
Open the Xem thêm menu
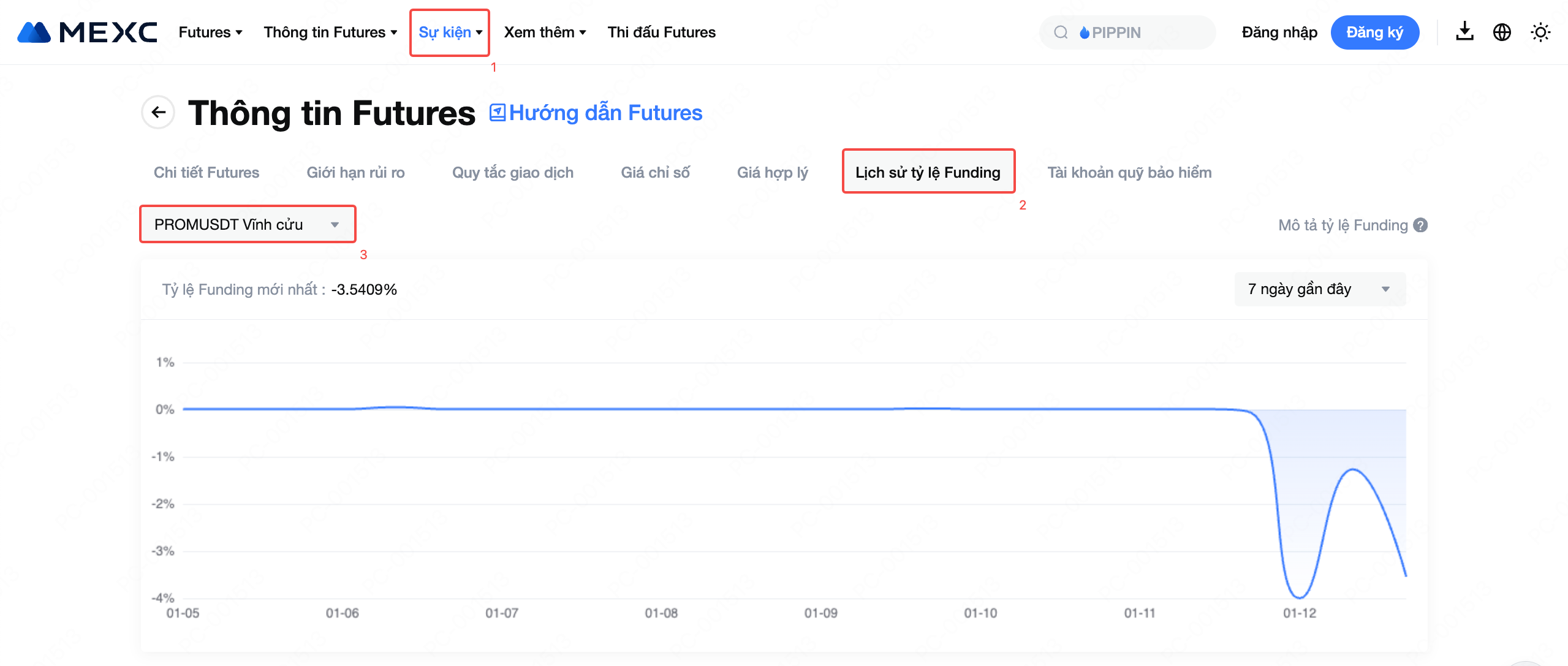[x=545, y=32]
